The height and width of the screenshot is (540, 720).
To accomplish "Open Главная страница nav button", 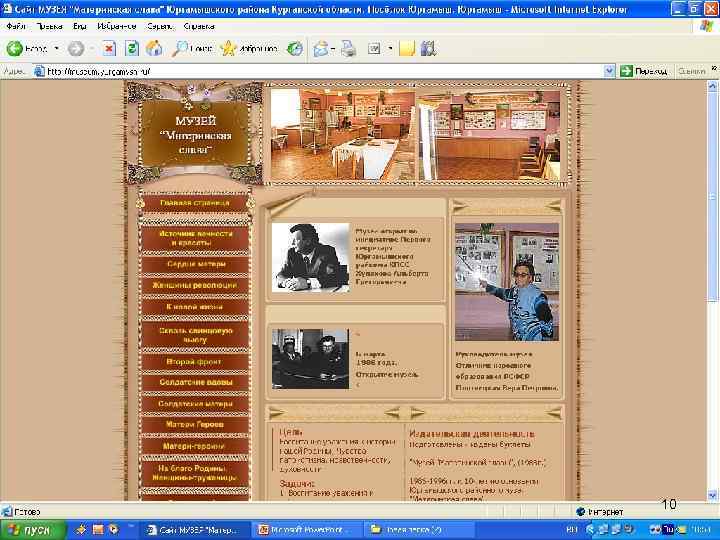I will click(195, 203).
